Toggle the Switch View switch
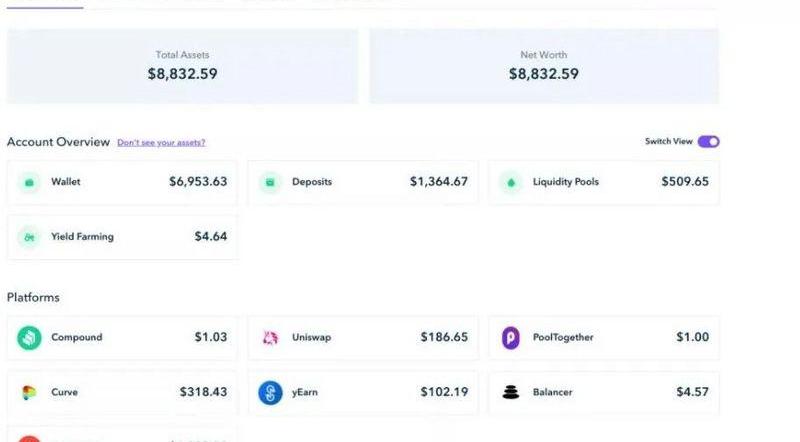The image size is (800, 442). [708, 142]
